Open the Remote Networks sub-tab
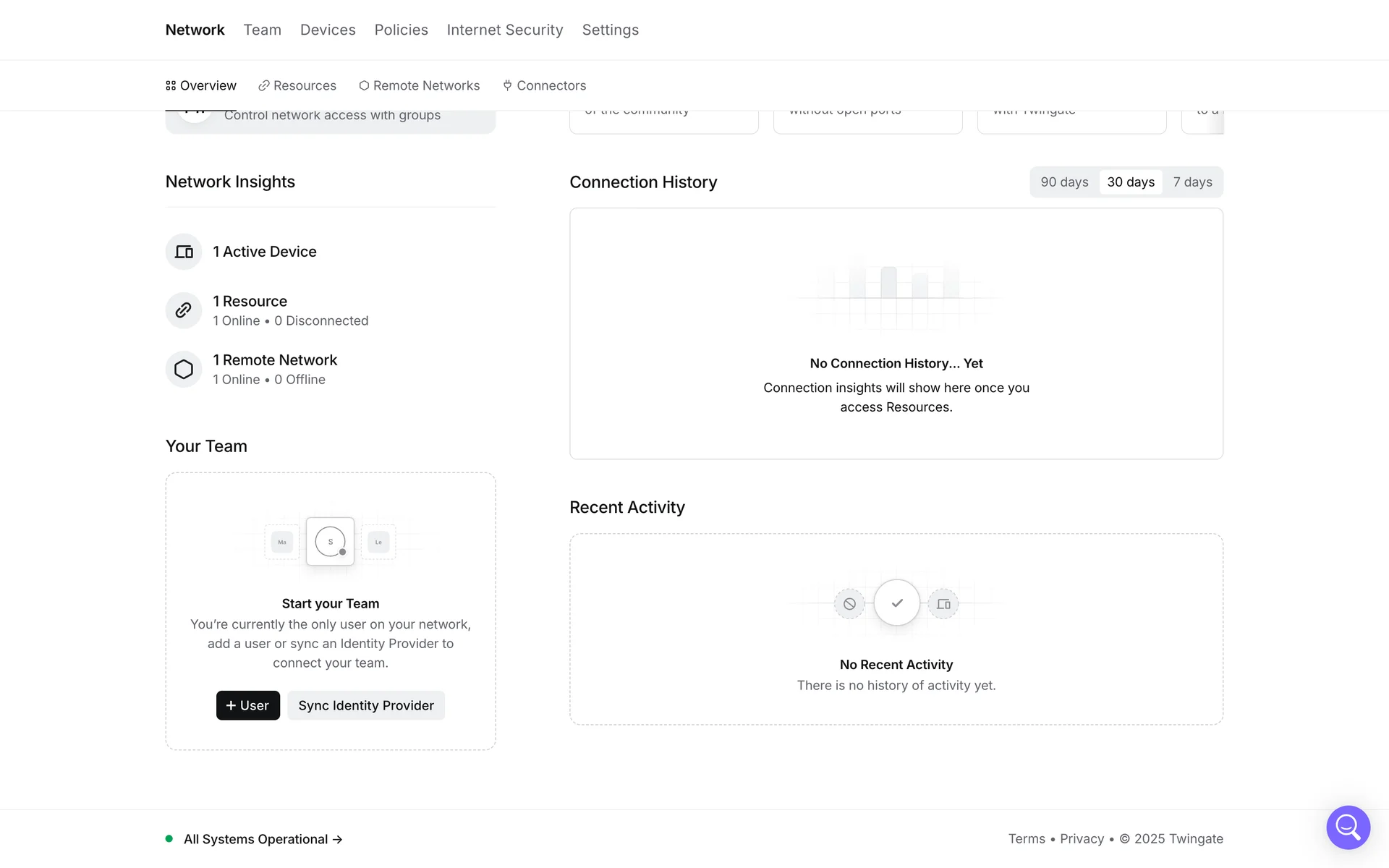The width and height of the screenshot is (1389, 868). pos(420,85)
